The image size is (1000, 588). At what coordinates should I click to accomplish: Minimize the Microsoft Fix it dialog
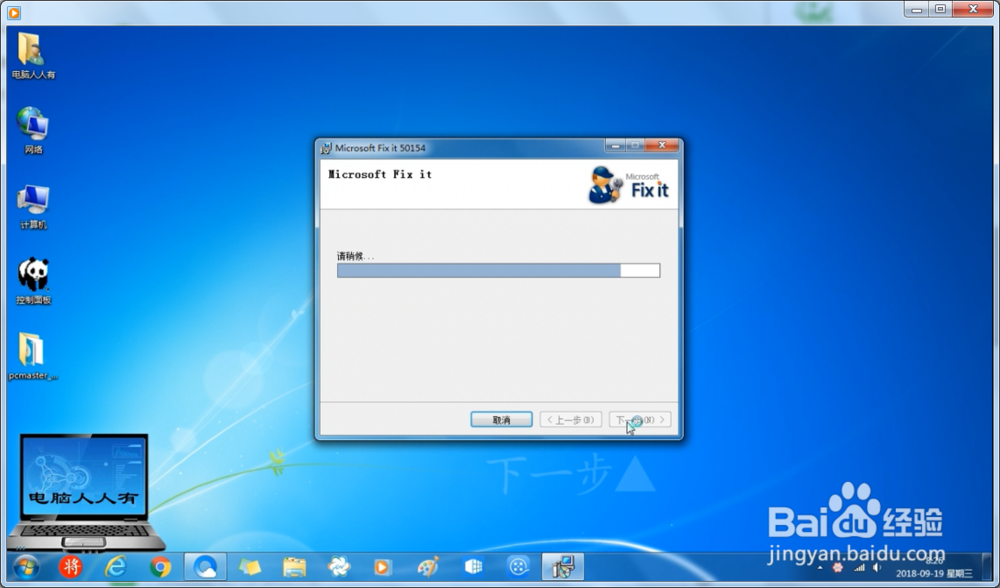615,145
